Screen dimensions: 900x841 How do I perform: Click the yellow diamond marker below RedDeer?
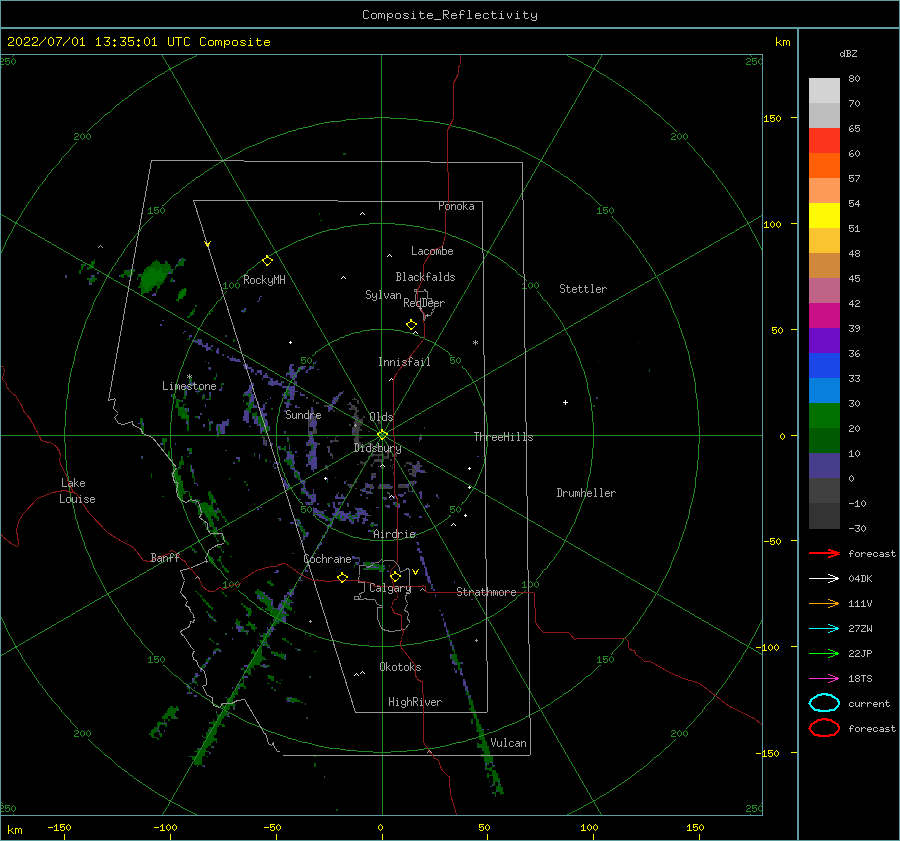point(411,325)
